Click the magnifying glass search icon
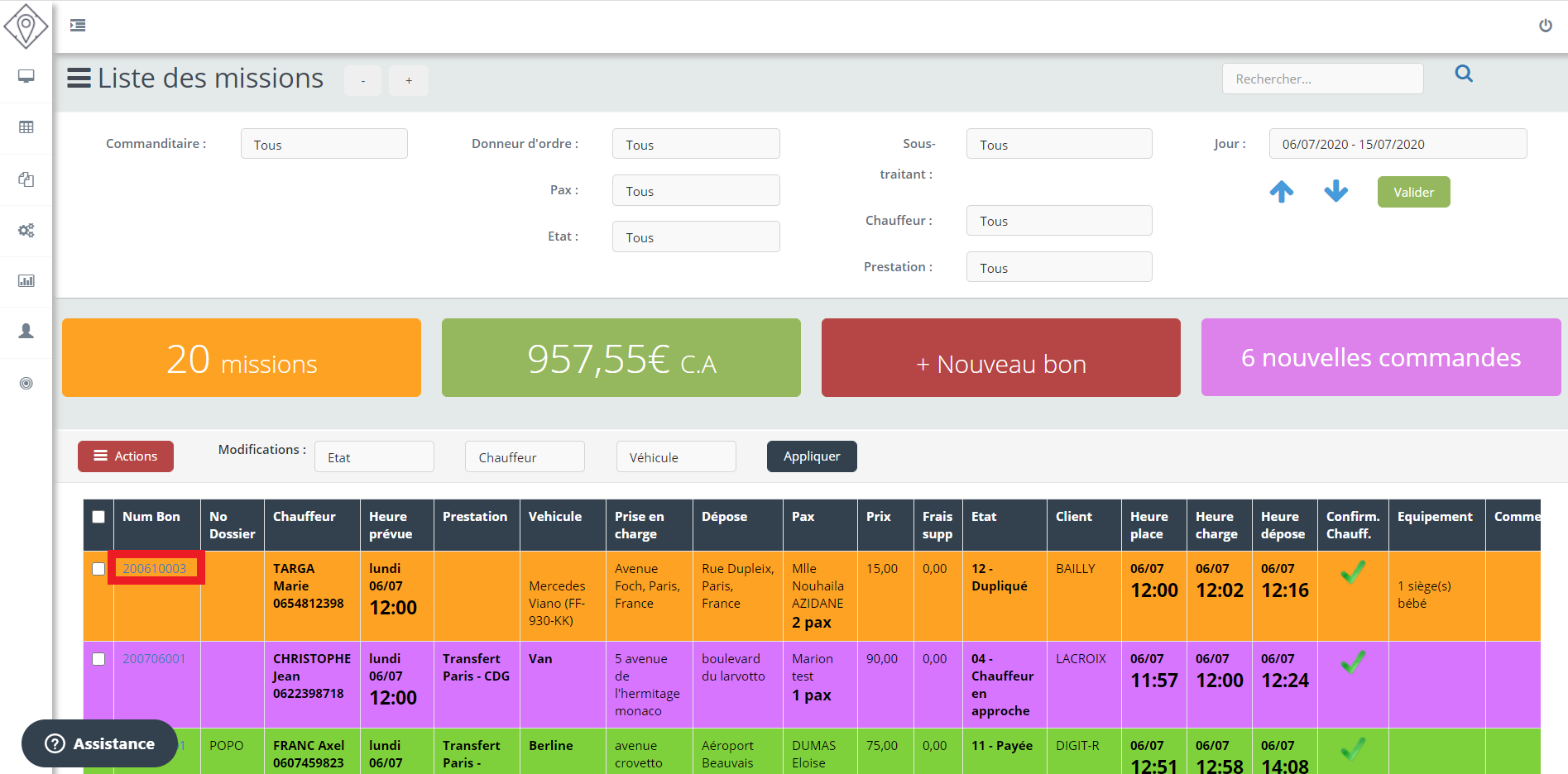1568x774 pixels. click(1464, 74)
